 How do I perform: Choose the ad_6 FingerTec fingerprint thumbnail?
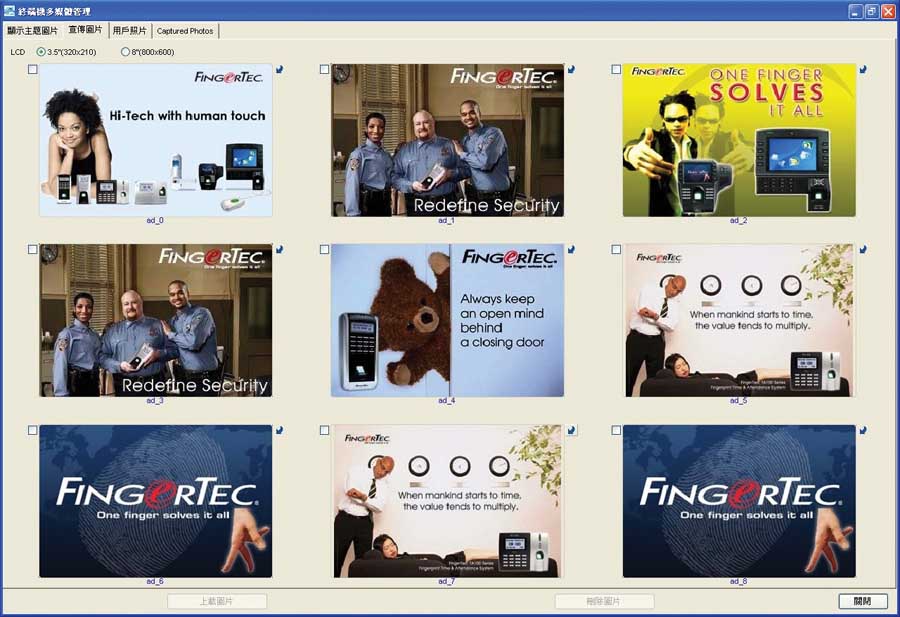pyautogui.click(x=156, y=501)
